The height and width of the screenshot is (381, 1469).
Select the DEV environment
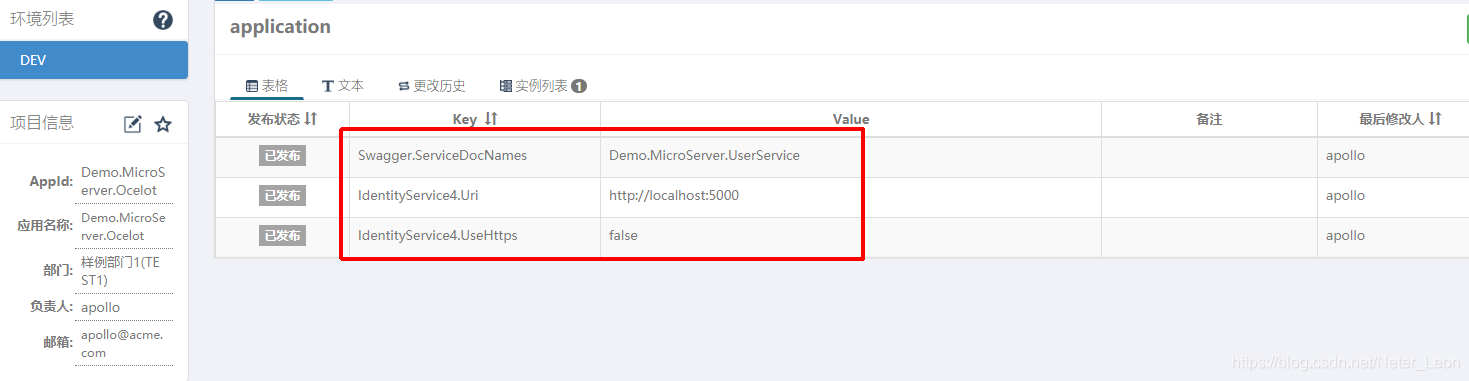[94, 60]
